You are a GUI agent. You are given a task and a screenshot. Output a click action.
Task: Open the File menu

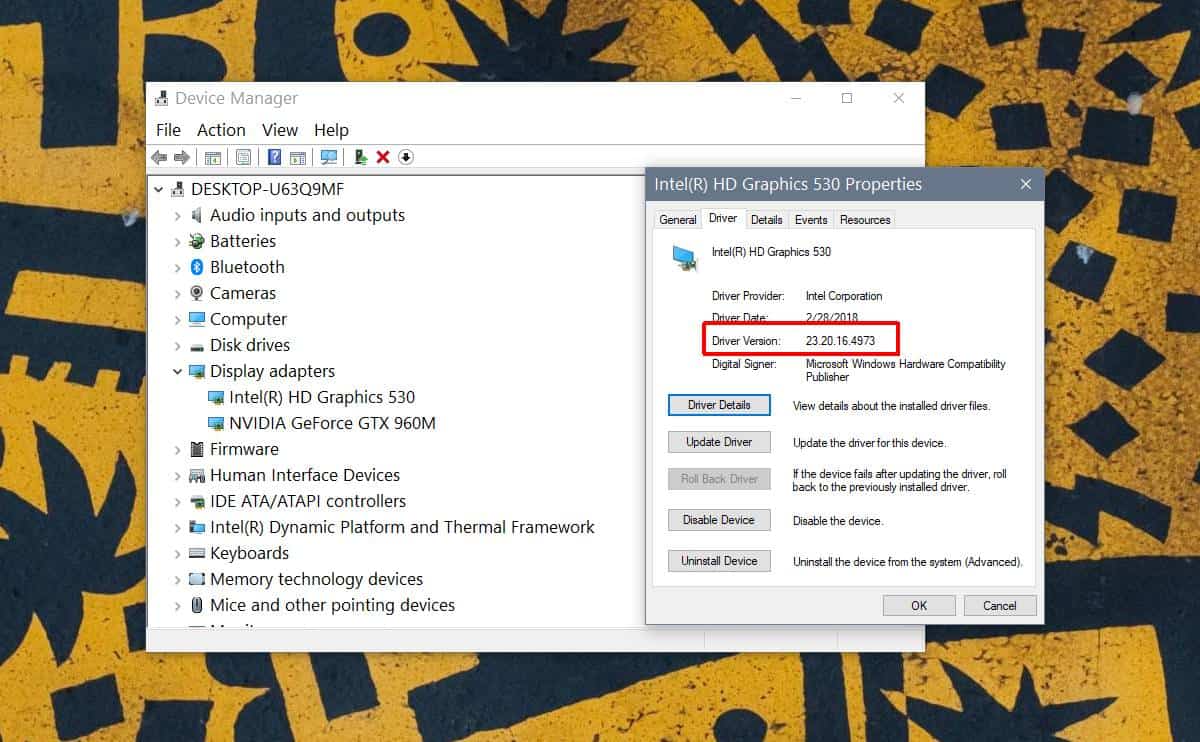[169, 130]
